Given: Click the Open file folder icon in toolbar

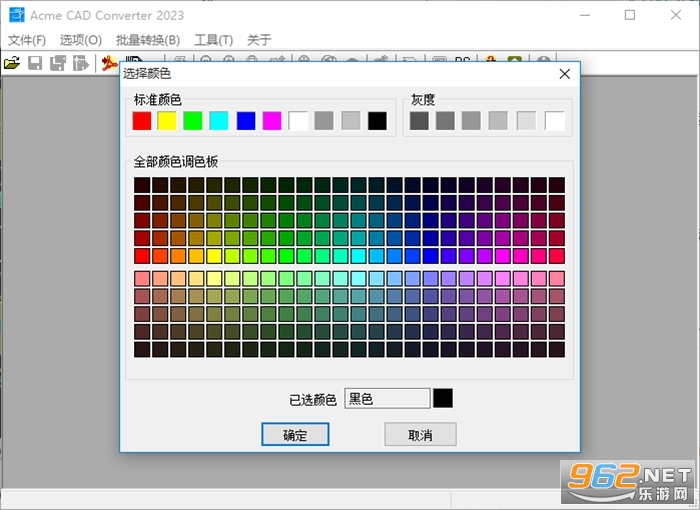Looking at the screenshot, I should 12,63.
